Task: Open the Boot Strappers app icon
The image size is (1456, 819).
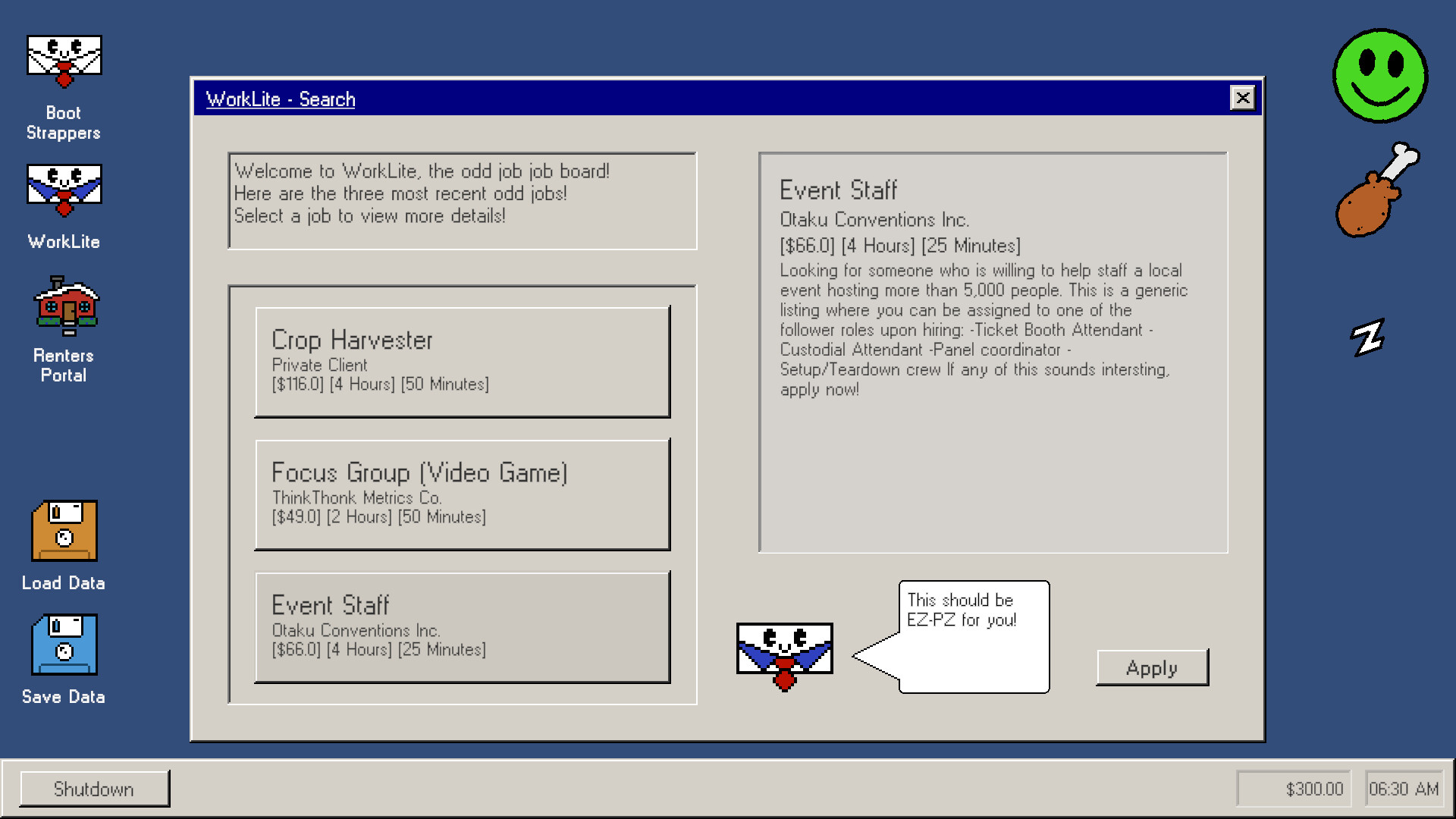Action: 64,59
